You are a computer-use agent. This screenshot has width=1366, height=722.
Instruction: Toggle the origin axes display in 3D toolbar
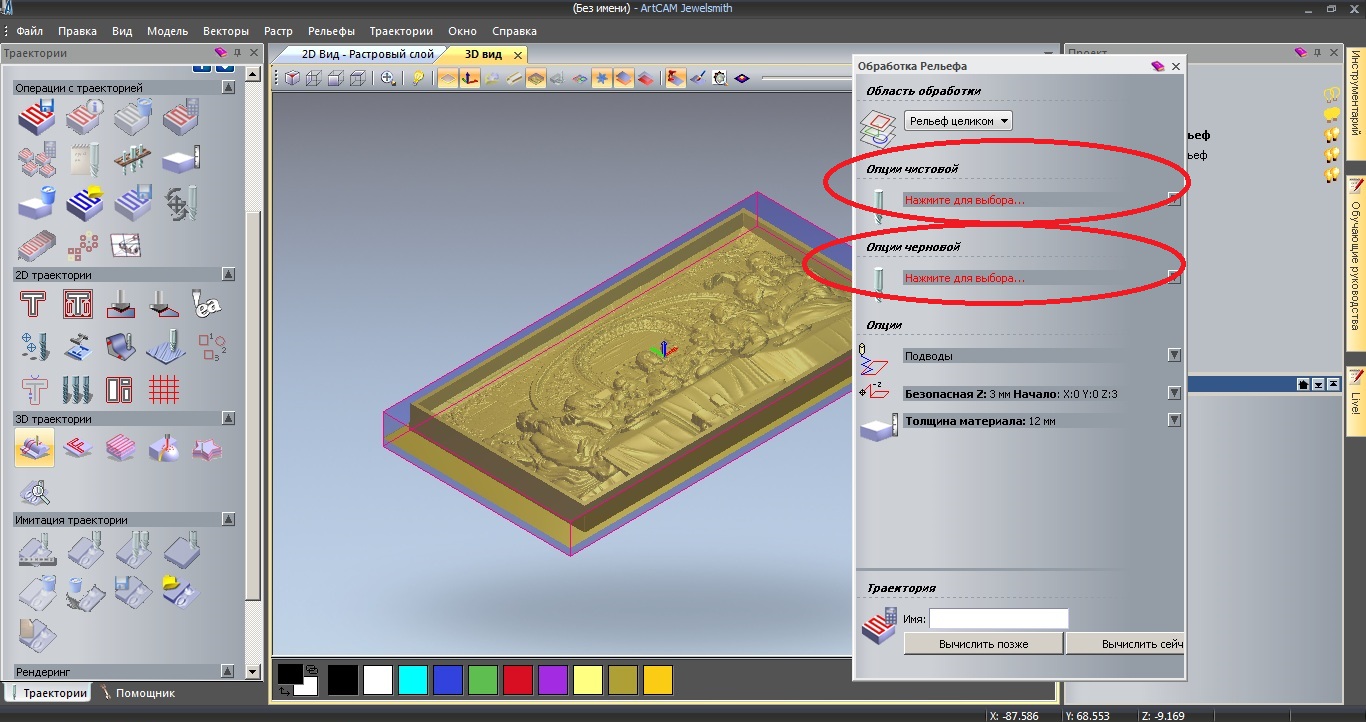469,78
